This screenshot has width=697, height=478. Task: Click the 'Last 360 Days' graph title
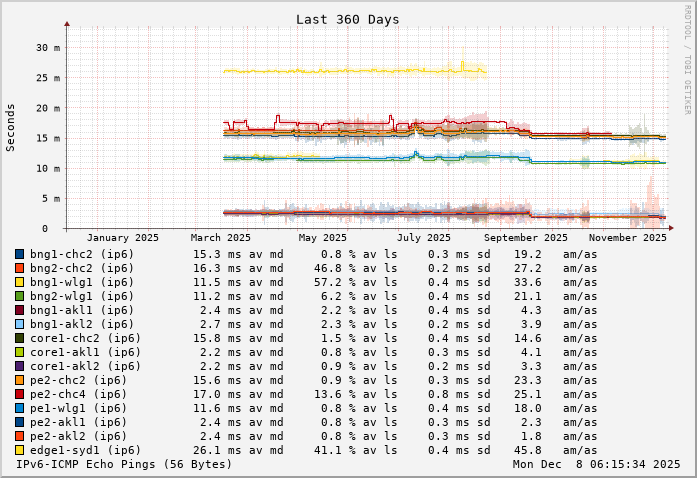(347, 20)
